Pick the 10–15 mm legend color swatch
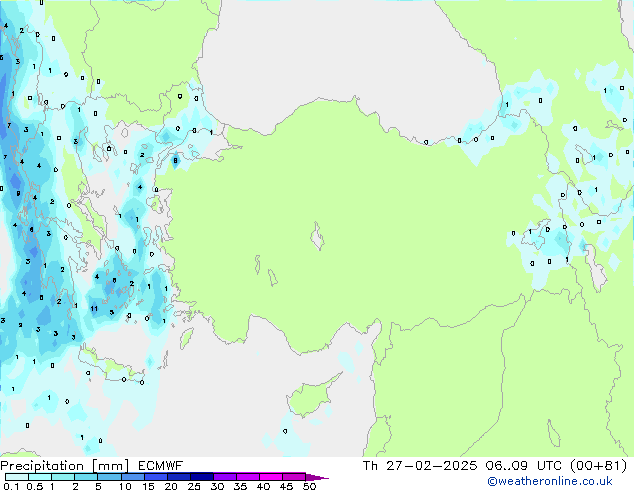The width and height of the screenshot is (634, 490). [x=133, y=477]
